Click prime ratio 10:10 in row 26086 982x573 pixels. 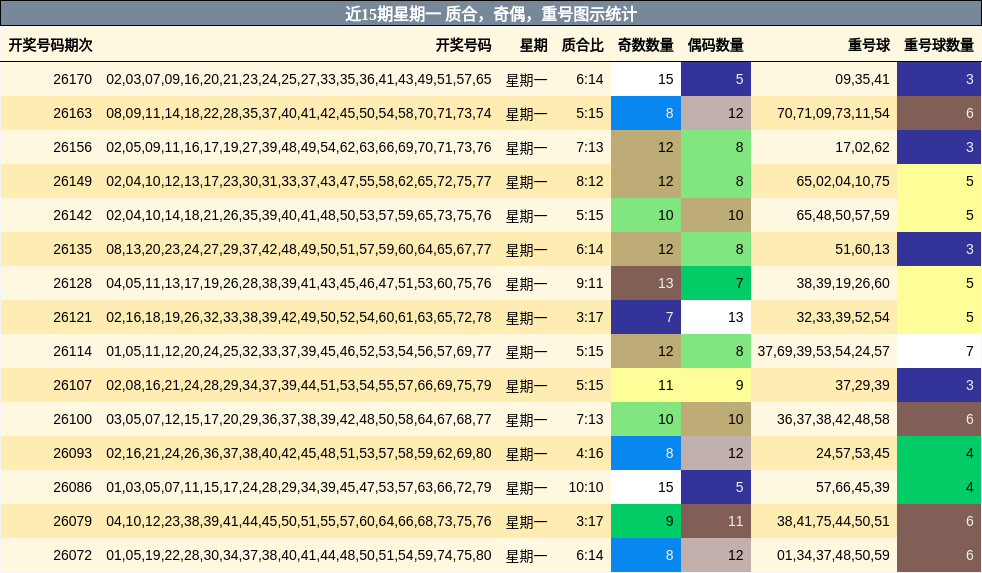click(x=586, y=487)
